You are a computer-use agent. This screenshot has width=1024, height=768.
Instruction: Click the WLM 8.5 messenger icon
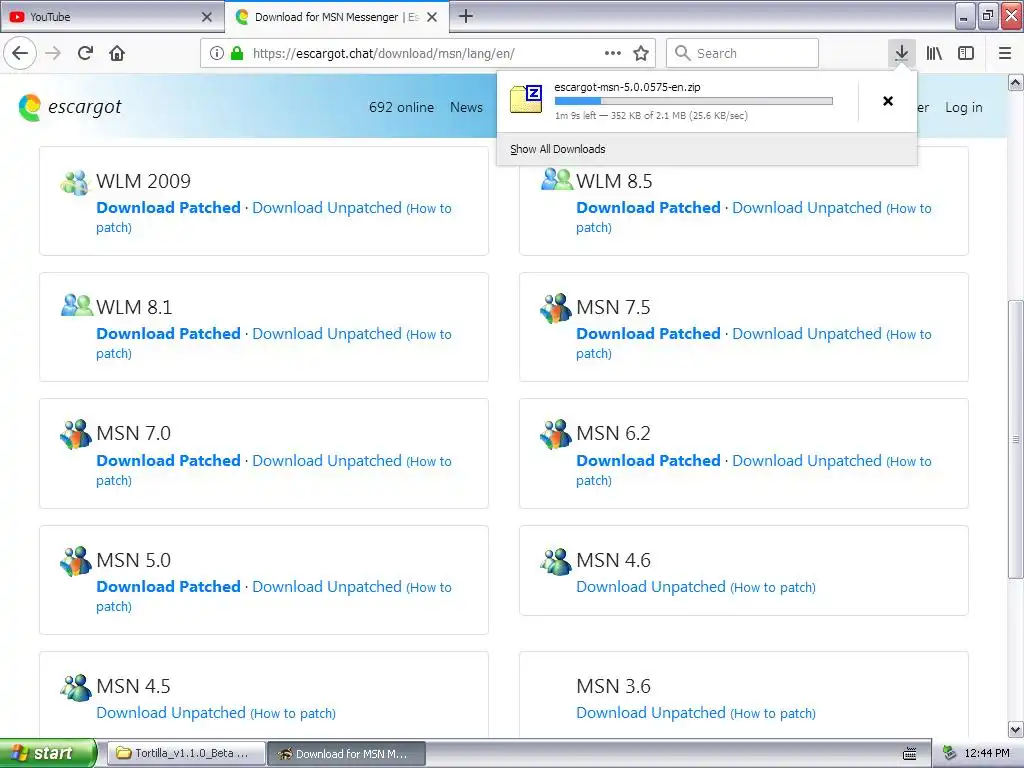[556, 179]
